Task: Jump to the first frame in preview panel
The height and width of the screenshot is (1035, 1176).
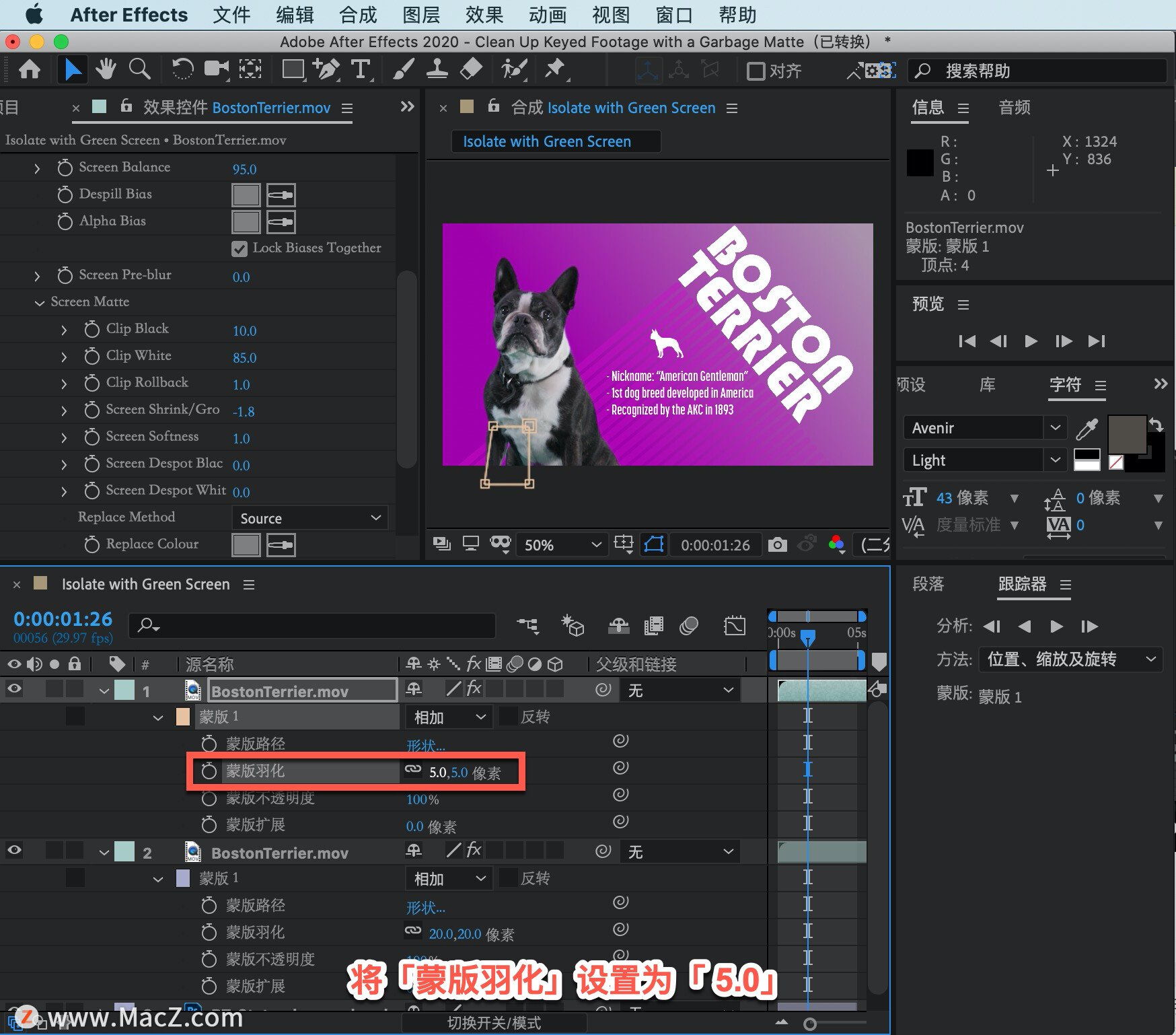Action: pyautogui.click(x=967, y=341)
